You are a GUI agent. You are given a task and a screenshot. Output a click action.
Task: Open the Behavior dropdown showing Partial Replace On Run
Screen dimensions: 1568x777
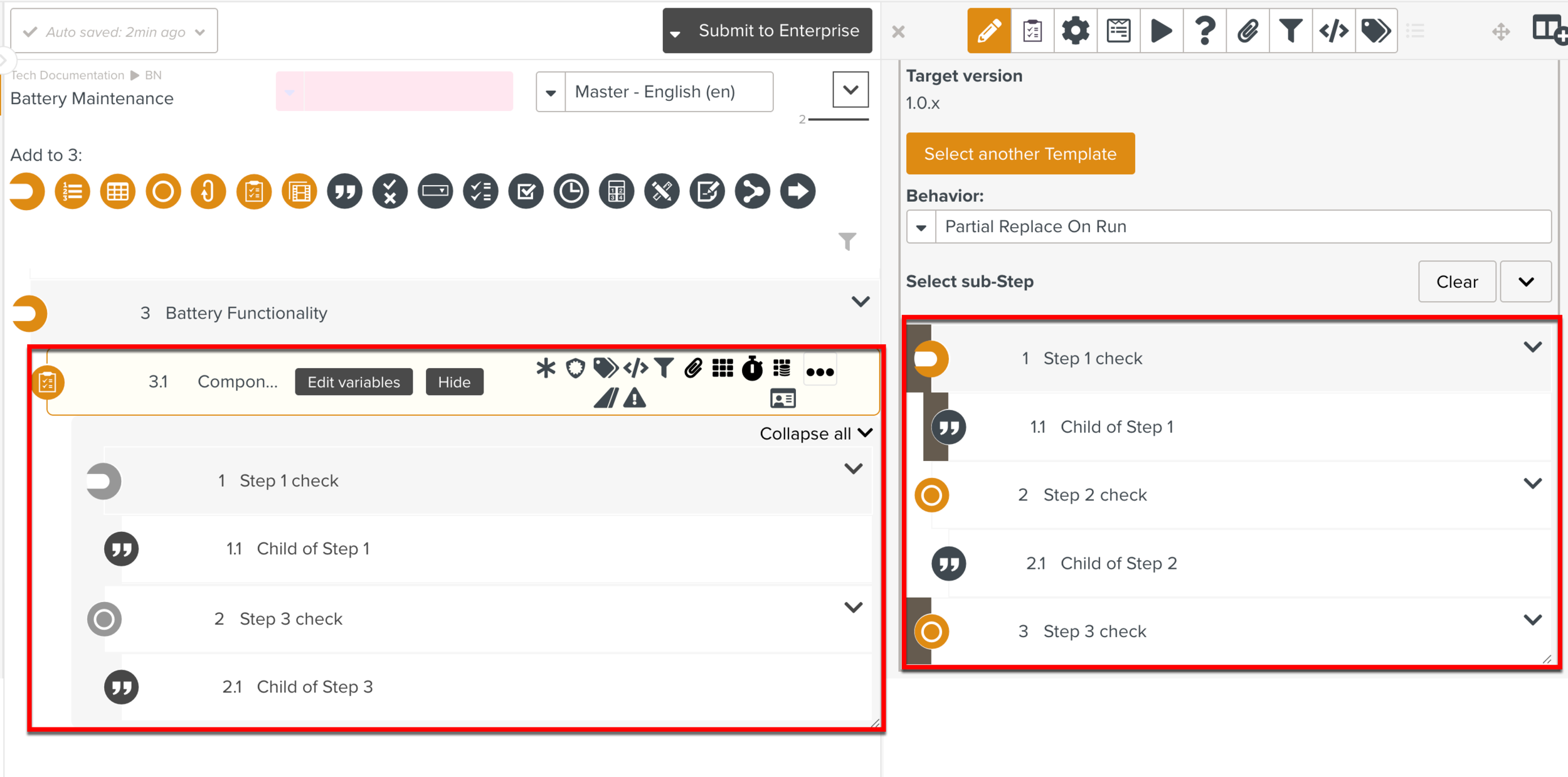921,226
